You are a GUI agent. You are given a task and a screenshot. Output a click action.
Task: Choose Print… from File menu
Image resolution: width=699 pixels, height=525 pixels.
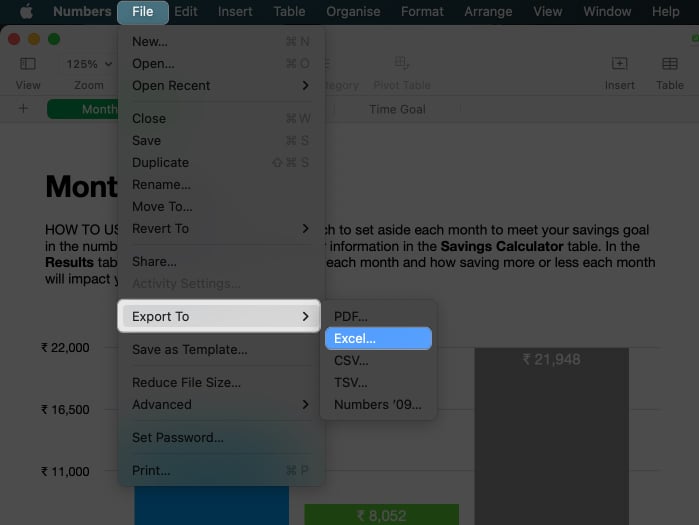tap(221, 471)
